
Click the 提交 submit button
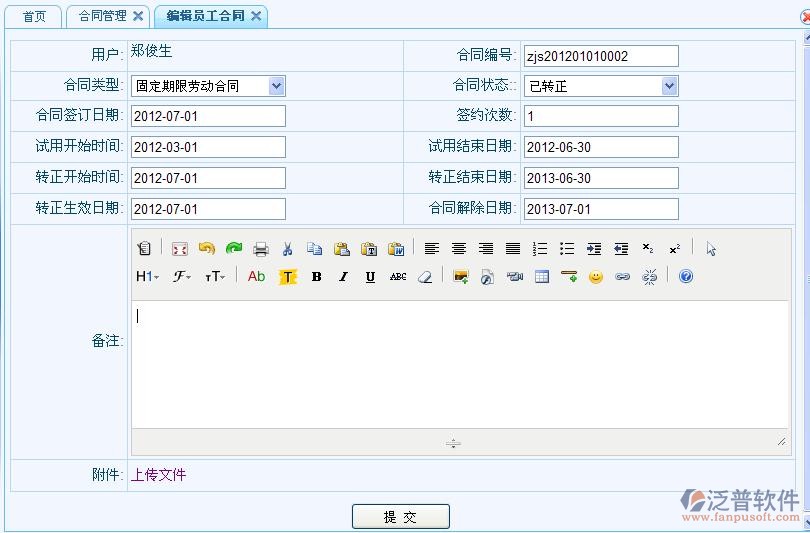click(x=400, y=517)
